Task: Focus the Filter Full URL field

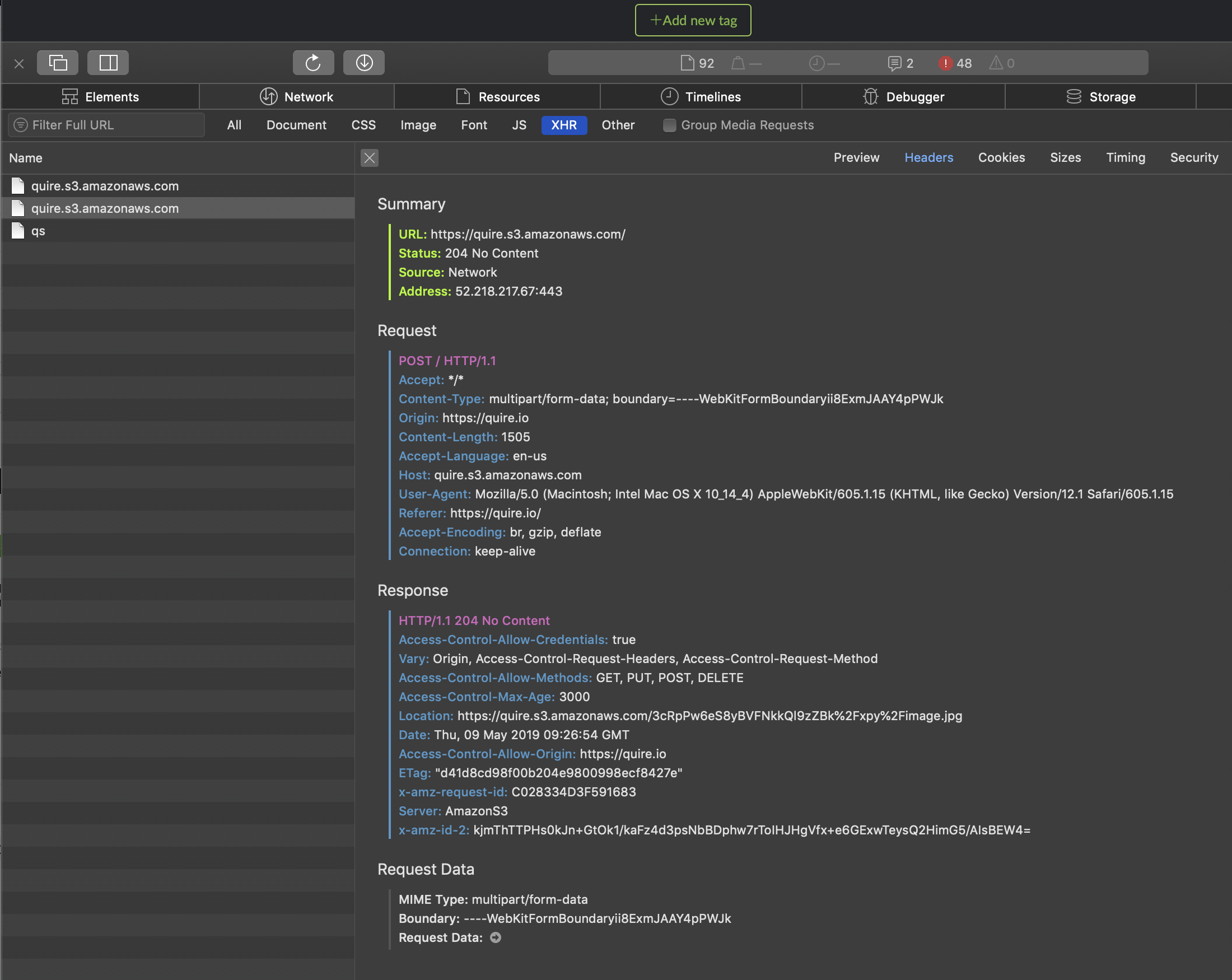Action: 106,124
